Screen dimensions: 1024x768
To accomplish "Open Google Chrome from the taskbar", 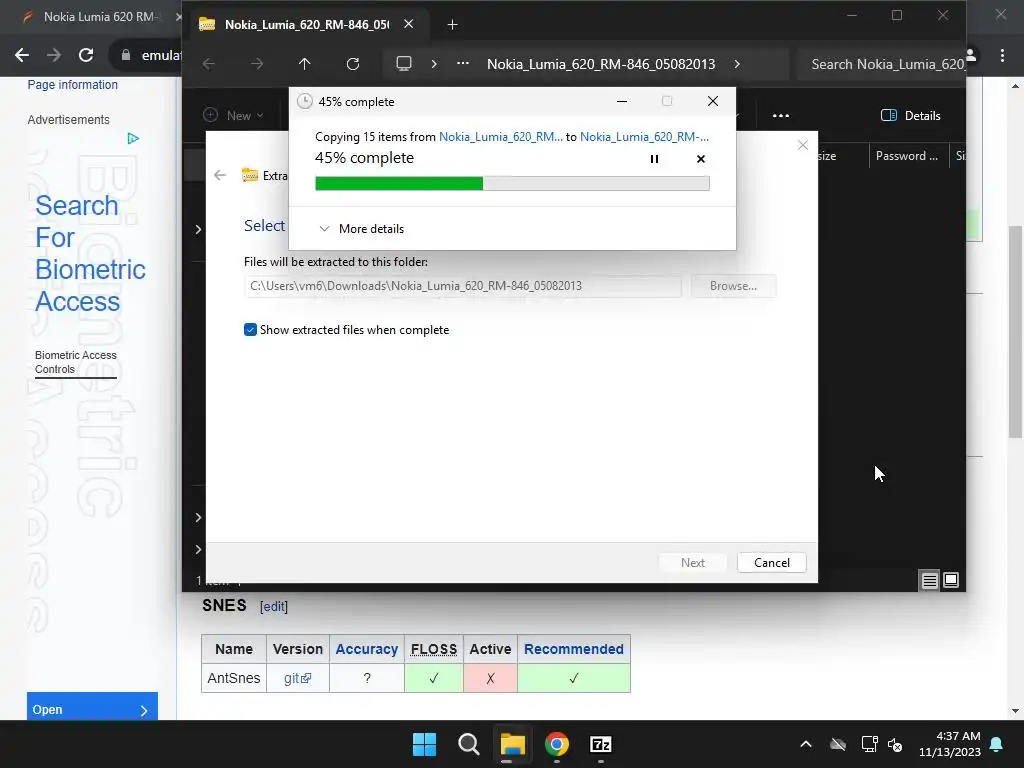I will pyautogui.click(x=556, y=744).
